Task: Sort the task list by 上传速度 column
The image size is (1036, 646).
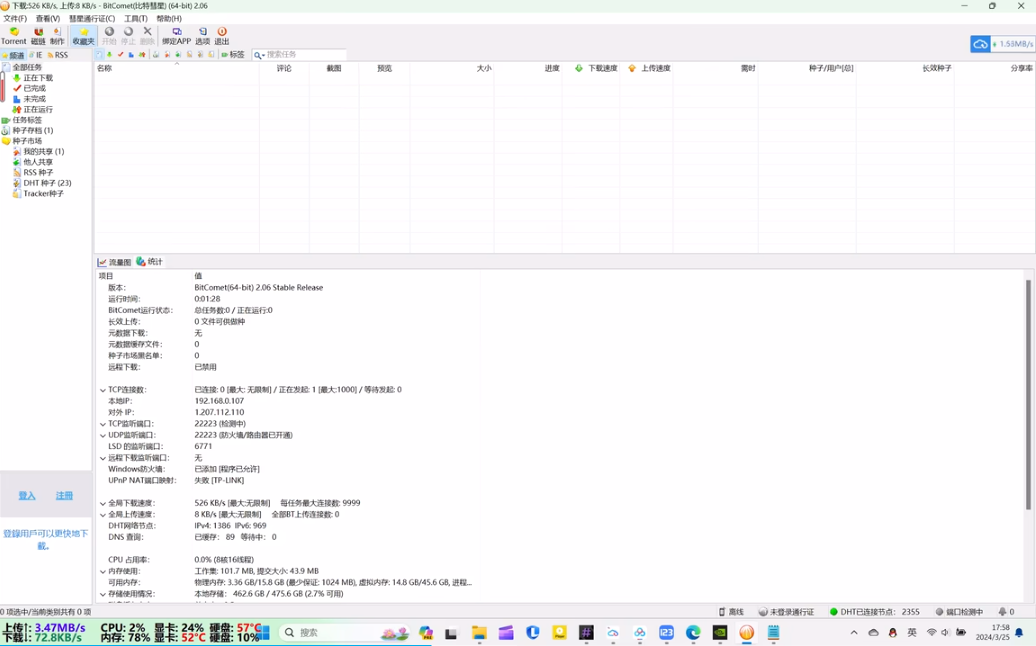Action: [646, 68]
